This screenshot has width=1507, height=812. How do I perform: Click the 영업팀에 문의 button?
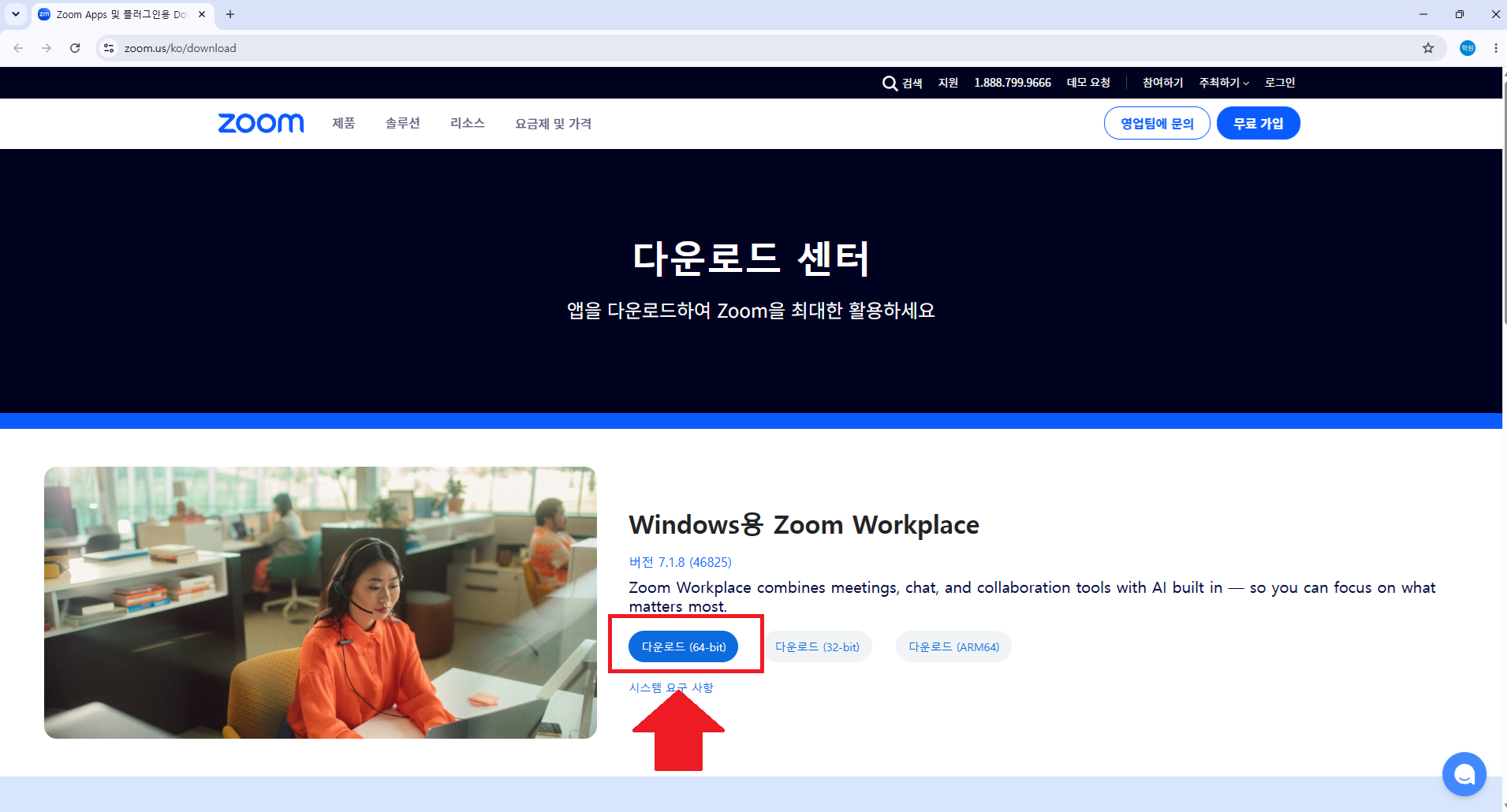pos(1157,123)
